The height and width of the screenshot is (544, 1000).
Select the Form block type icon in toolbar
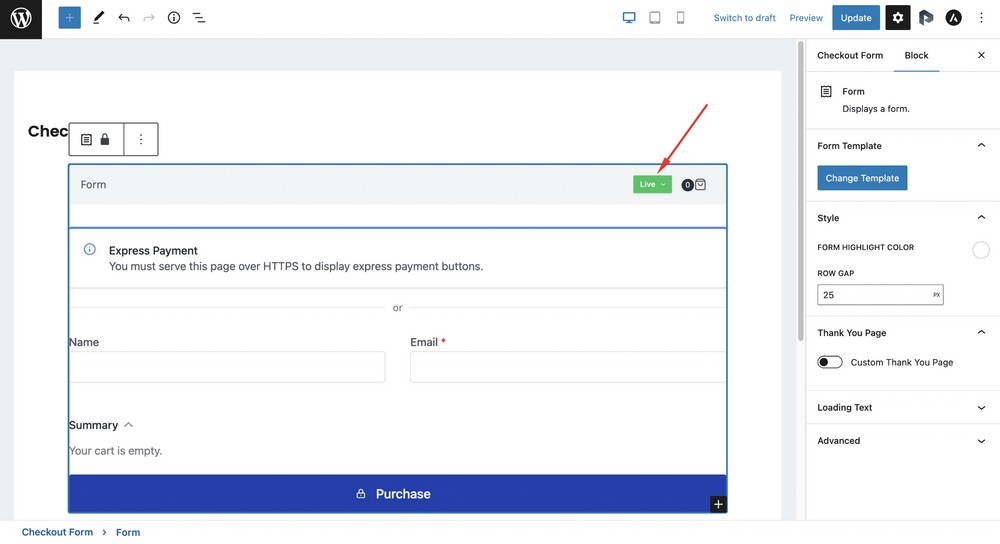(86, 139)
